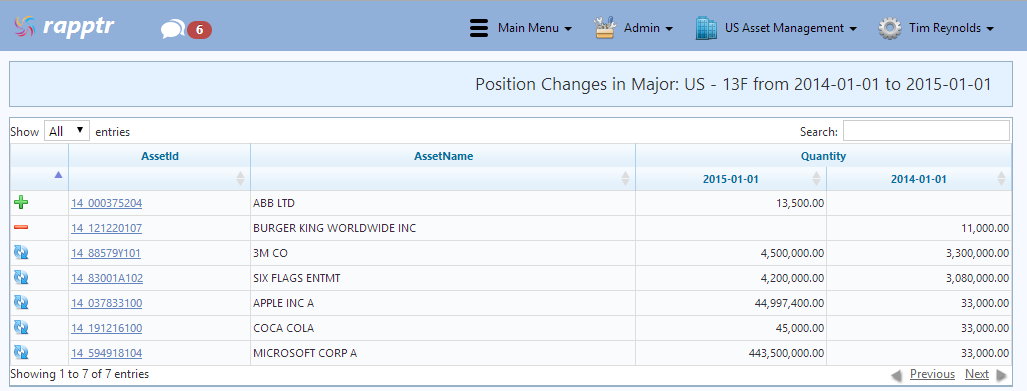The height and width of the screenshot is (391, 1027).
Task: Click green plus icon in ABB LTD row
Action: tap(21, 202)
